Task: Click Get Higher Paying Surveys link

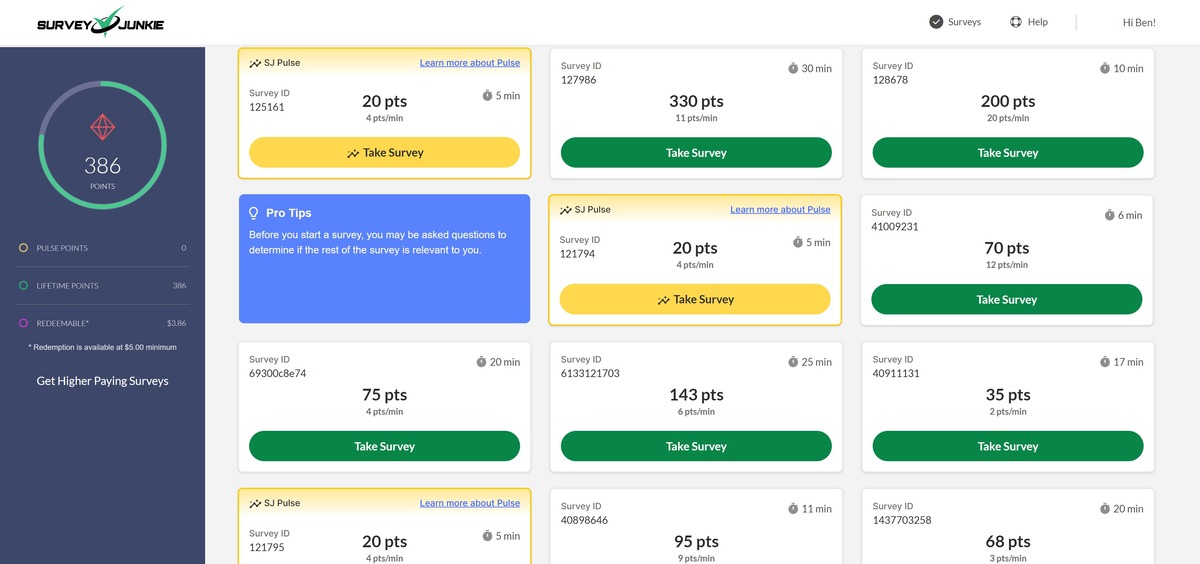Action: (x=102, y=381)
